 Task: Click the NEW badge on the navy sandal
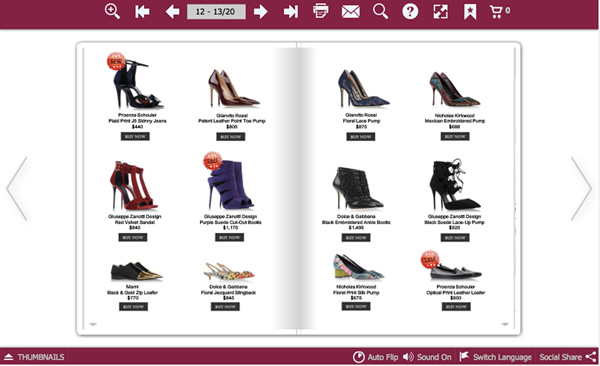click(116, 61)
